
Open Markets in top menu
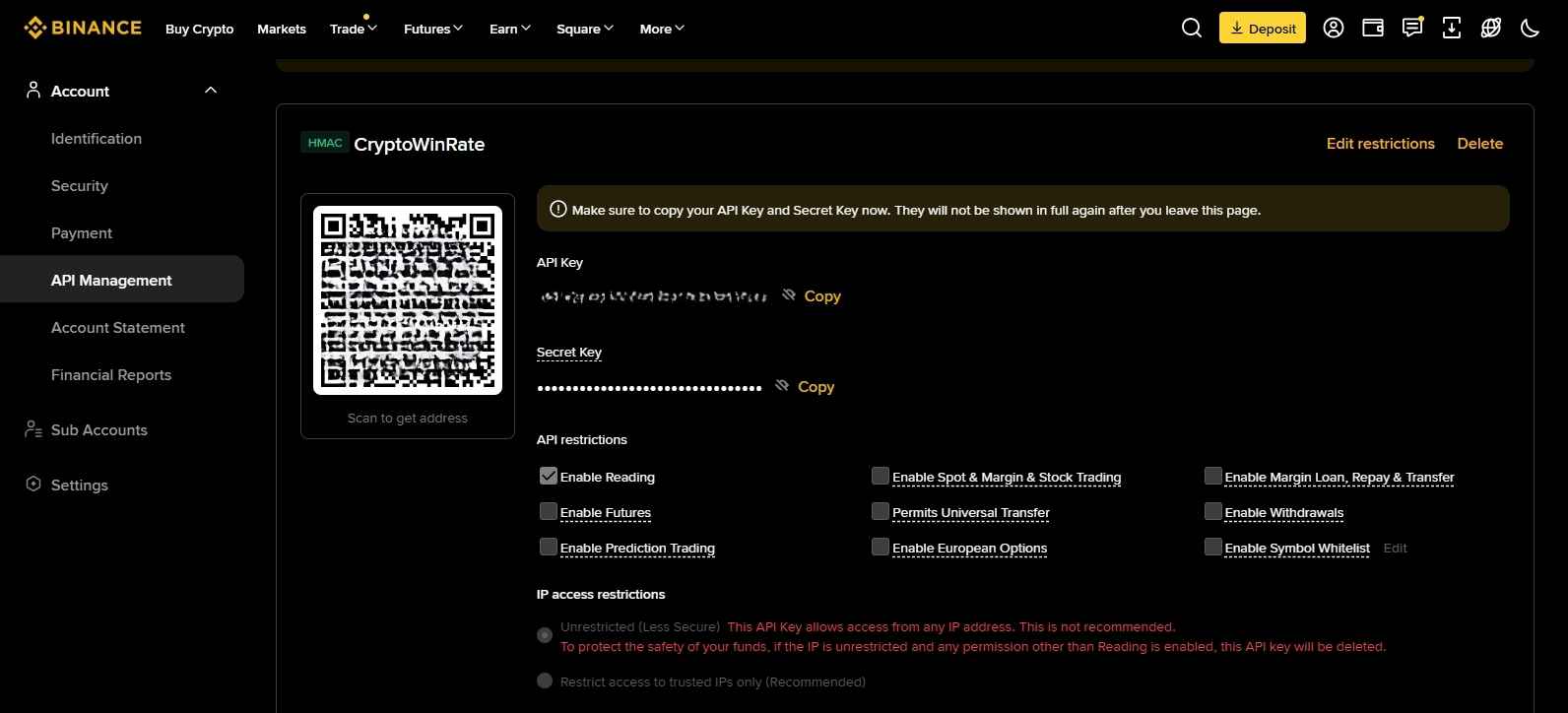click(282, 29)
